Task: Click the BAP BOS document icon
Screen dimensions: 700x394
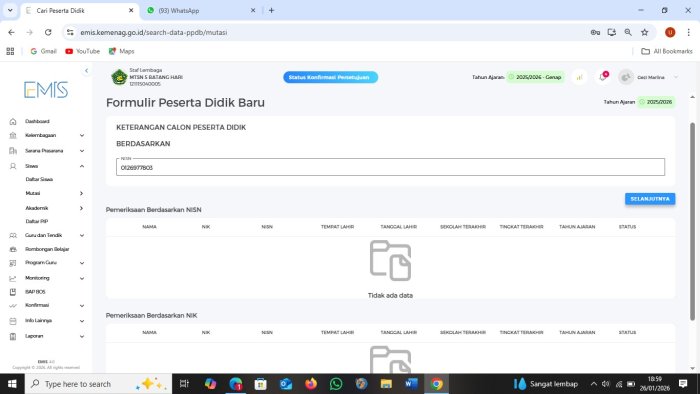Action: click(13, 292)
